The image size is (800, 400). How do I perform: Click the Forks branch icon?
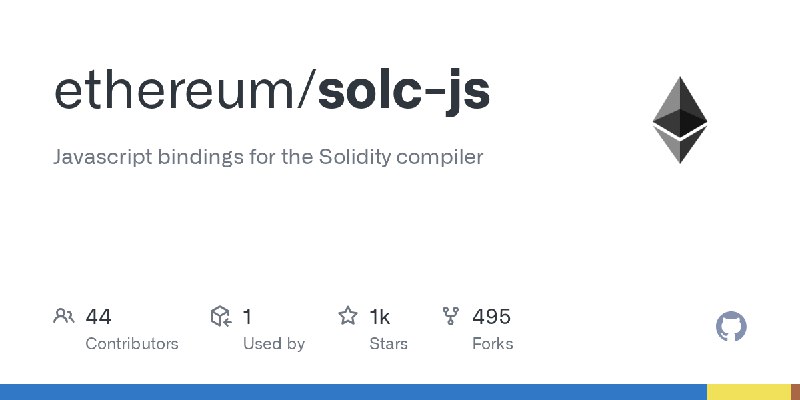click(x=451, y=317)
